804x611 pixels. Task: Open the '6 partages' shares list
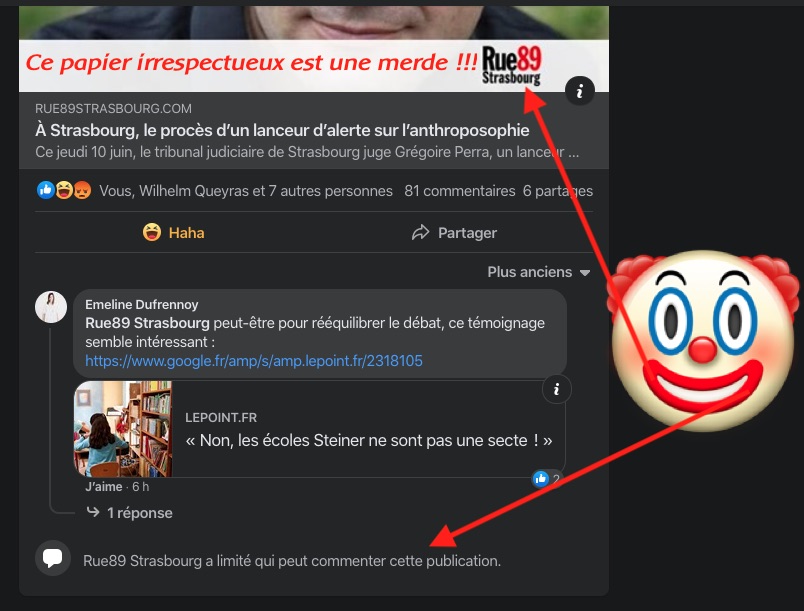[x=557, y=190]
